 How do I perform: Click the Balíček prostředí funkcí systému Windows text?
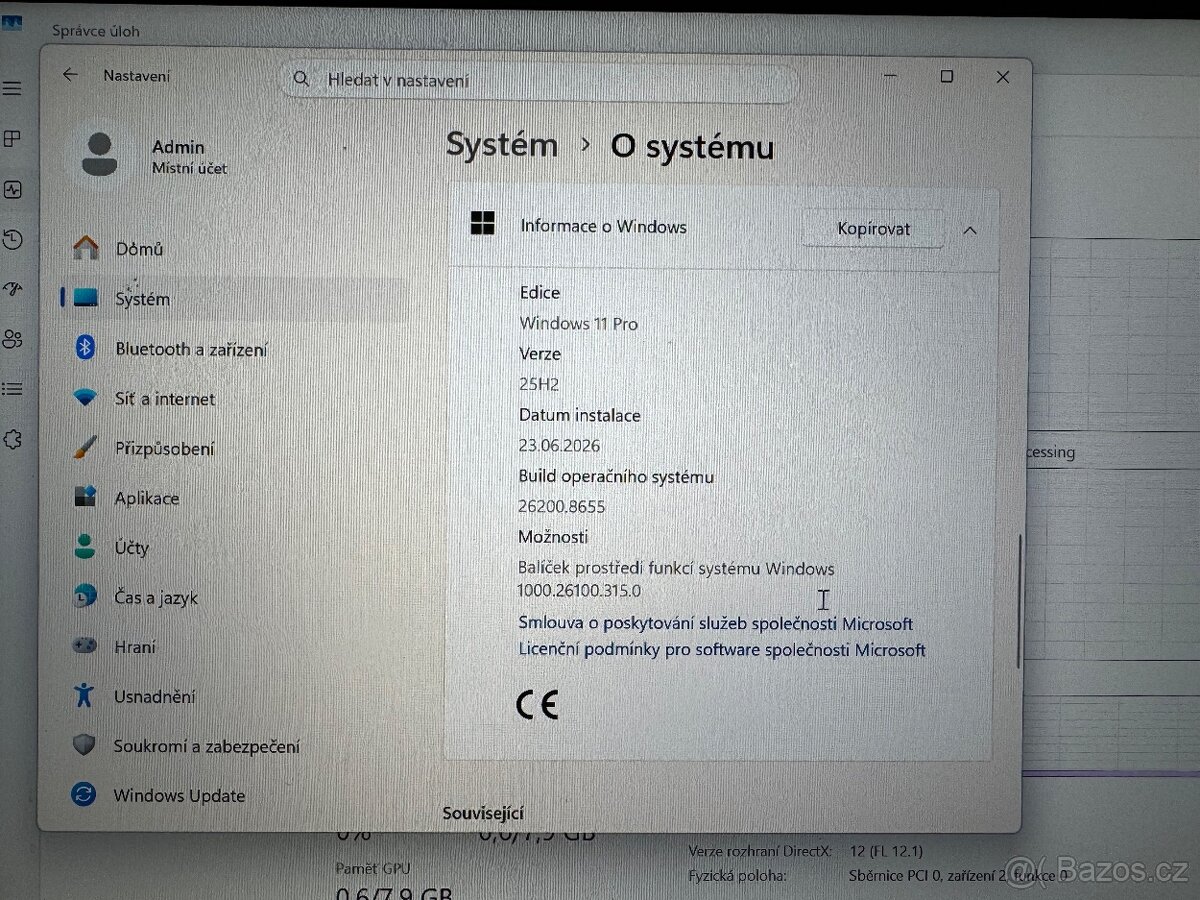676,568
